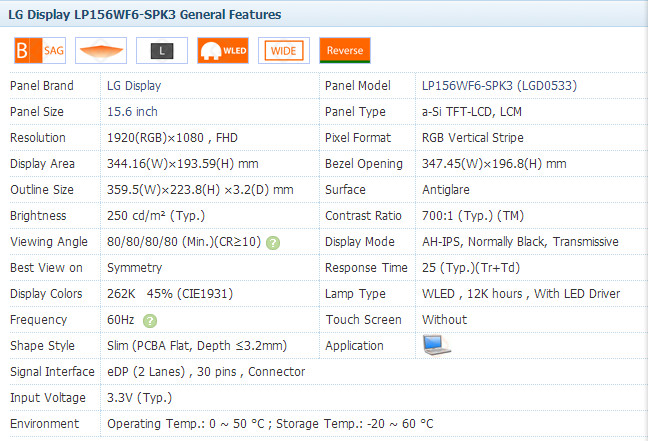Click the Signal Interface label
Screen dimensions: 648x441
(52, 372)
